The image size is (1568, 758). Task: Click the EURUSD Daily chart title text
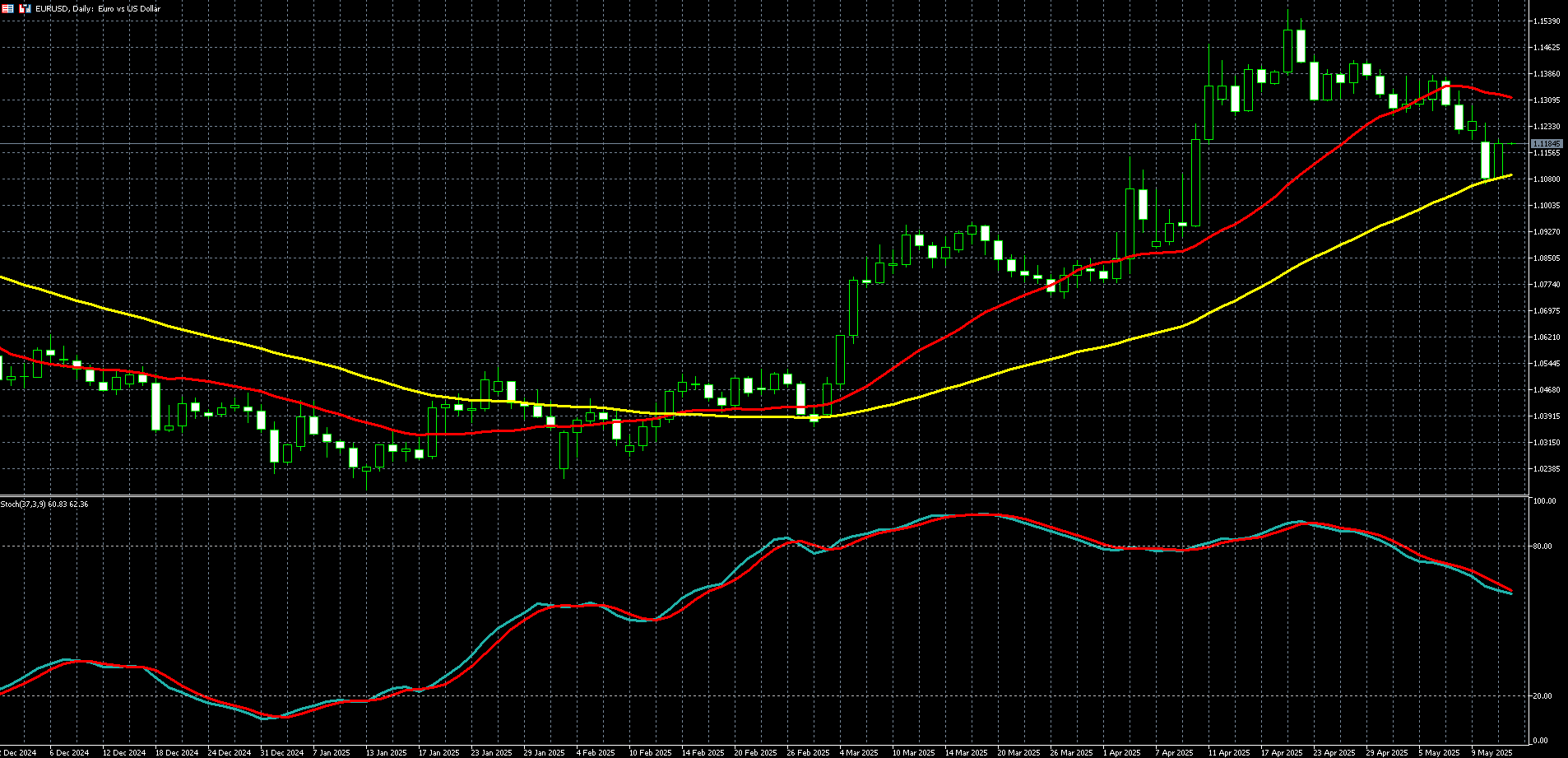97,8
